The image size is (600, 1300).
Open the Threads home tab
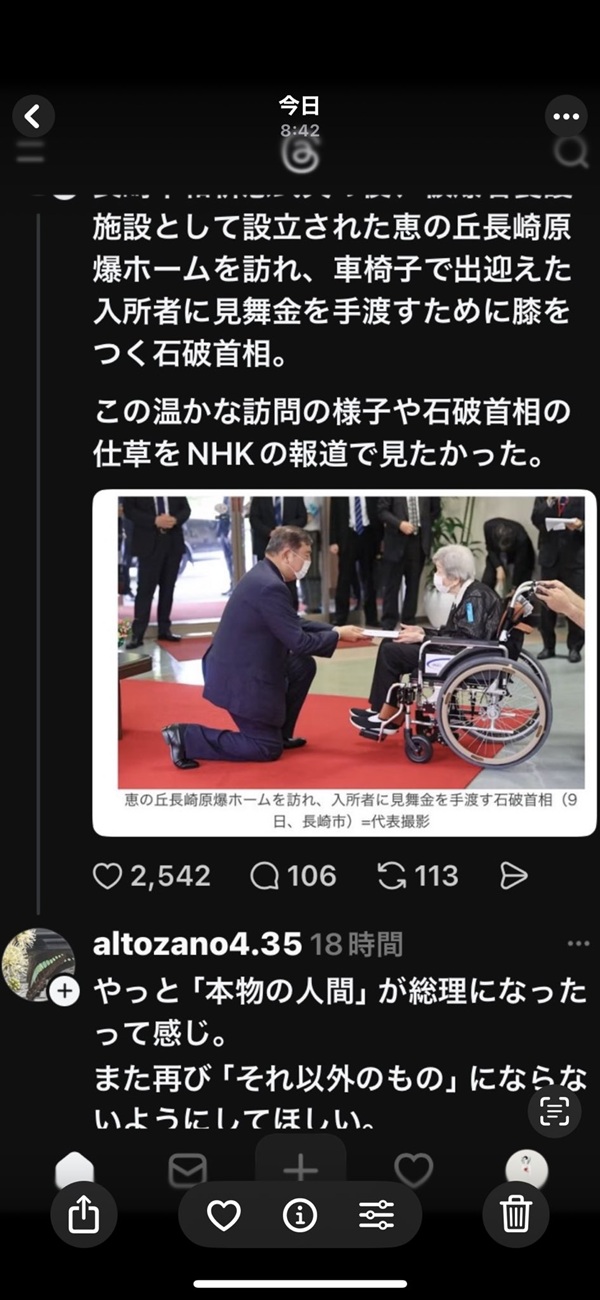pos(74,1168)
